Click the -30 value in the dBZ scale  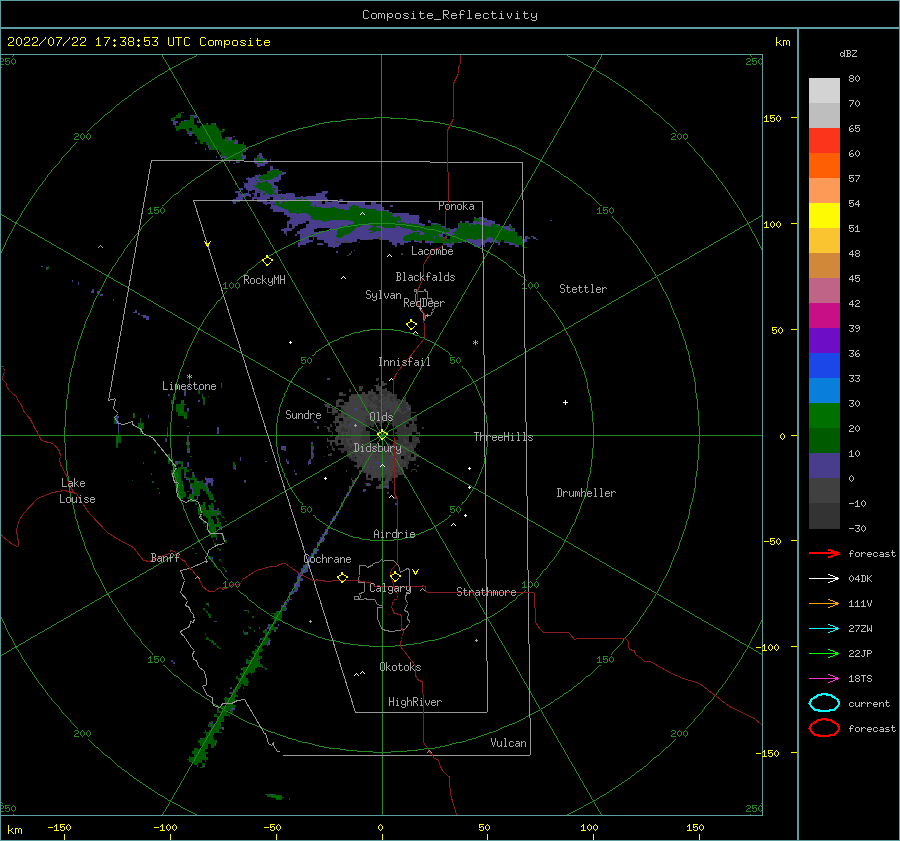pyautogui.click(x=857, y=528)
